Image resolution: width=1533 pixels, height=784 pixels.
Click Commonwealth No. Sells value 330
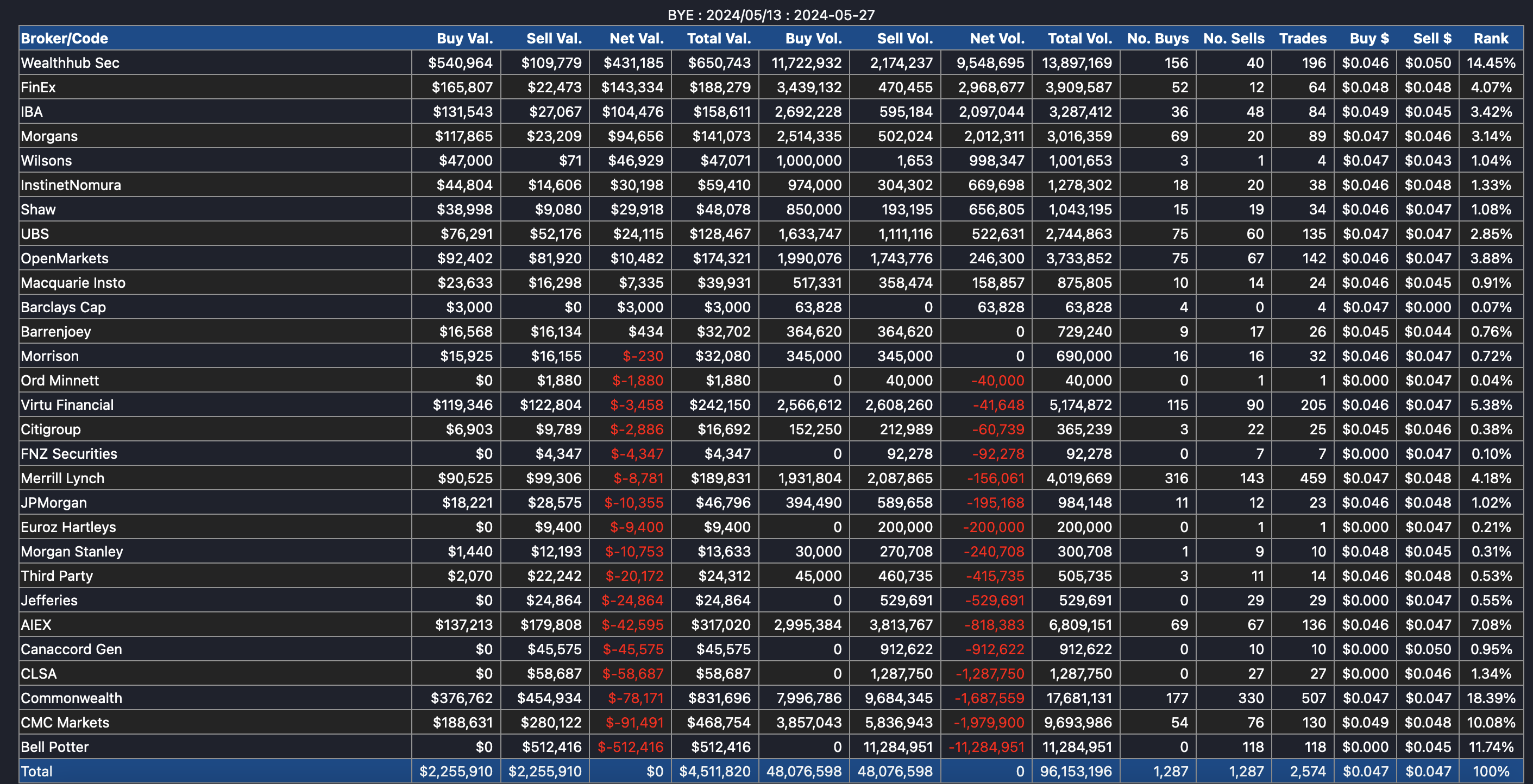point(1251,697)
